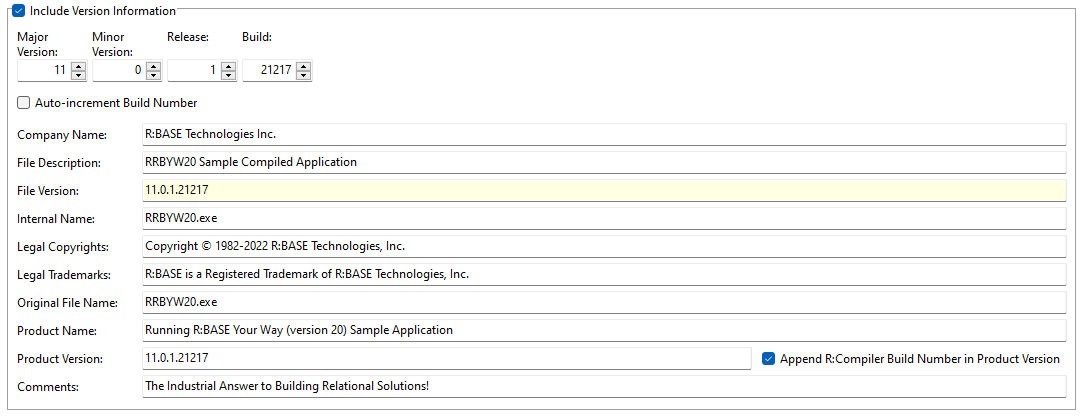Click the File Description label
This screenshot has height=418, width=1084.
pos(59,163)
